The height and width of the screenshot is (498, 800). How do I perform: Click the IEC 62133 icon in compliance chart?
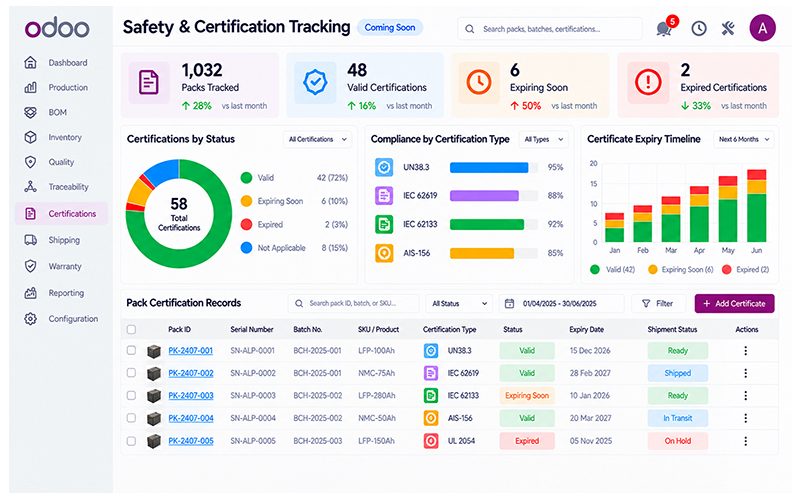[x=384, y=224]
